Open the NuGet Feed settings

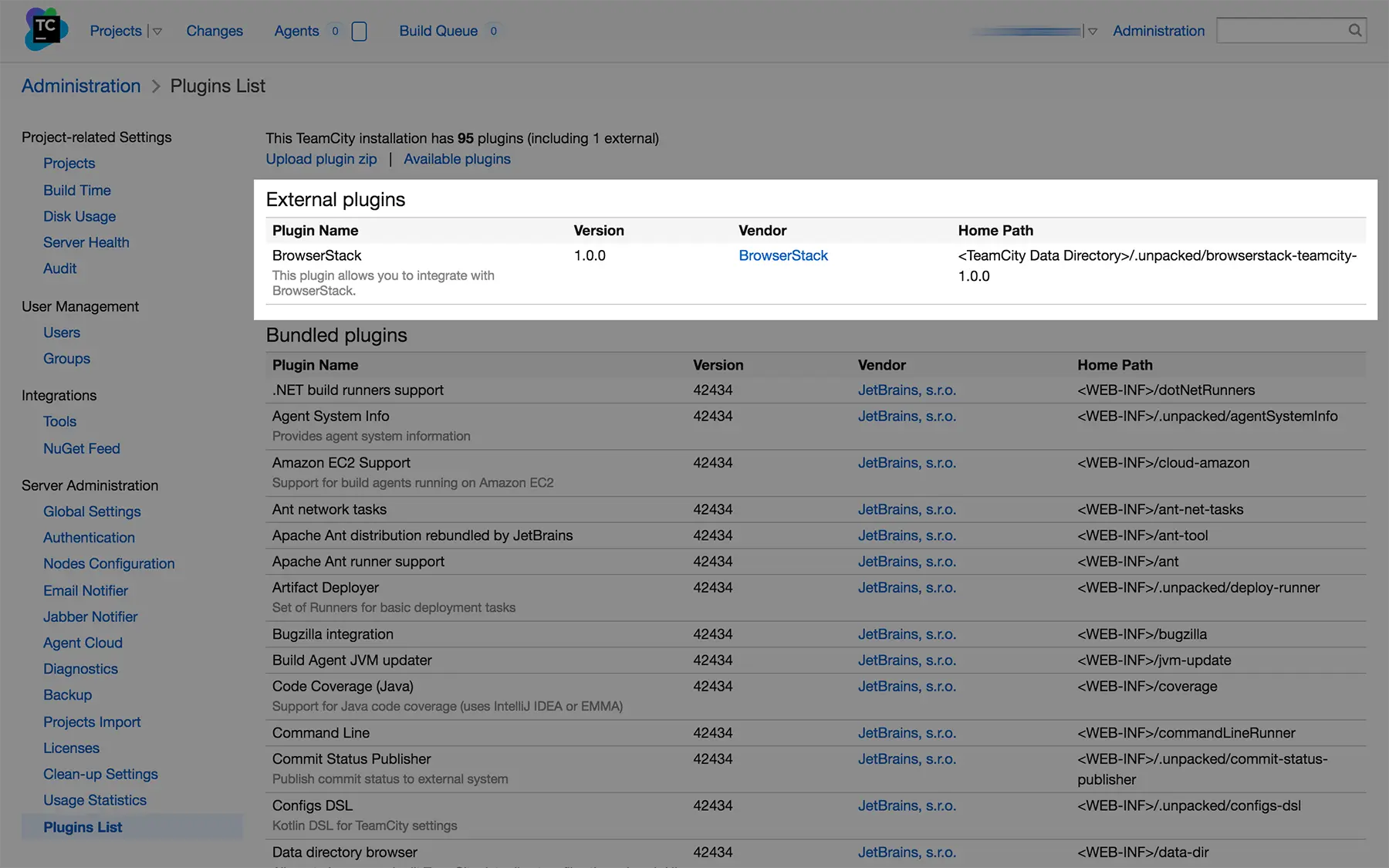[x=81, y=448]
